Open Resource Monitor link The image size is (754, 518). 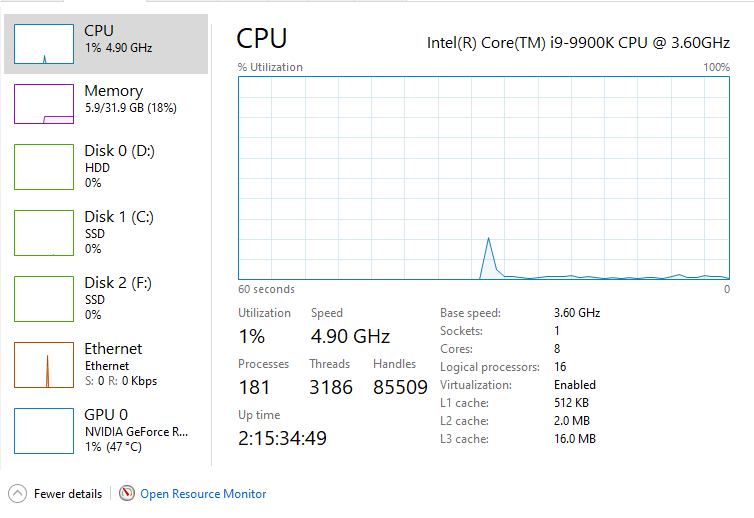click(x=203, y=494)
